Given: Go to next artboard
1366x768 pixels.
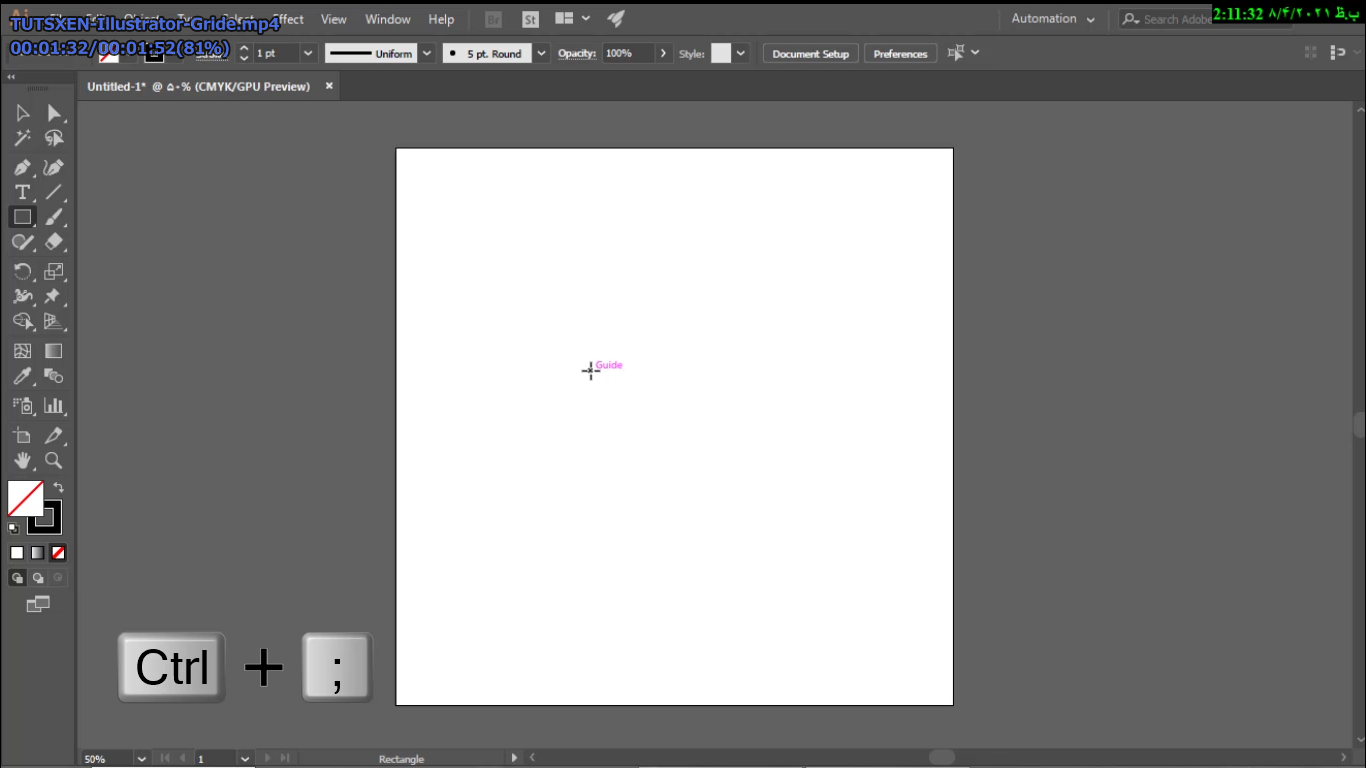Looking at the screenshot, I should tap(267, 759).
